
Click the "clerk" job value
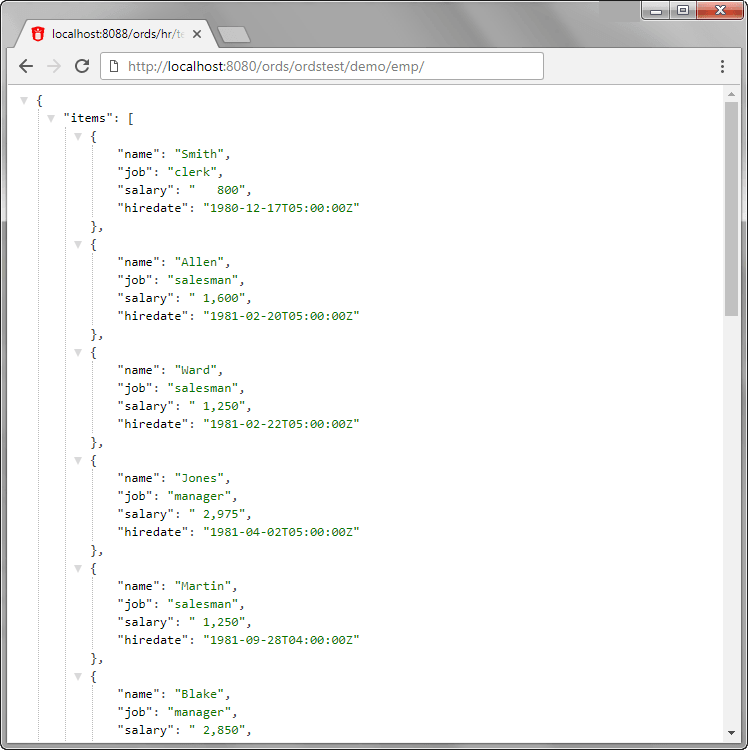(192, 172)
